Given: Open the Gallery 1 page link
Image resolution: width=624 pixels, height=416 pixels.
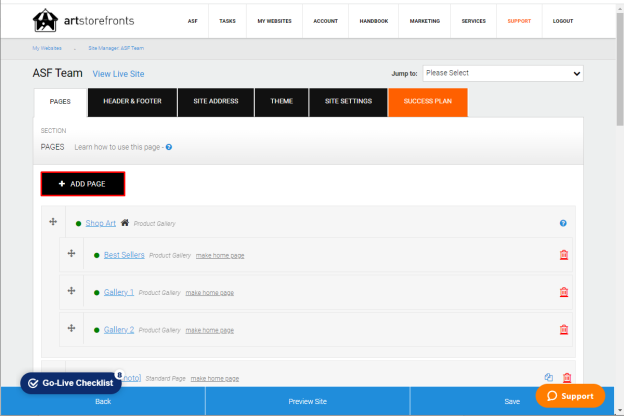Looking at the screenshot, I should pos(119,292).
